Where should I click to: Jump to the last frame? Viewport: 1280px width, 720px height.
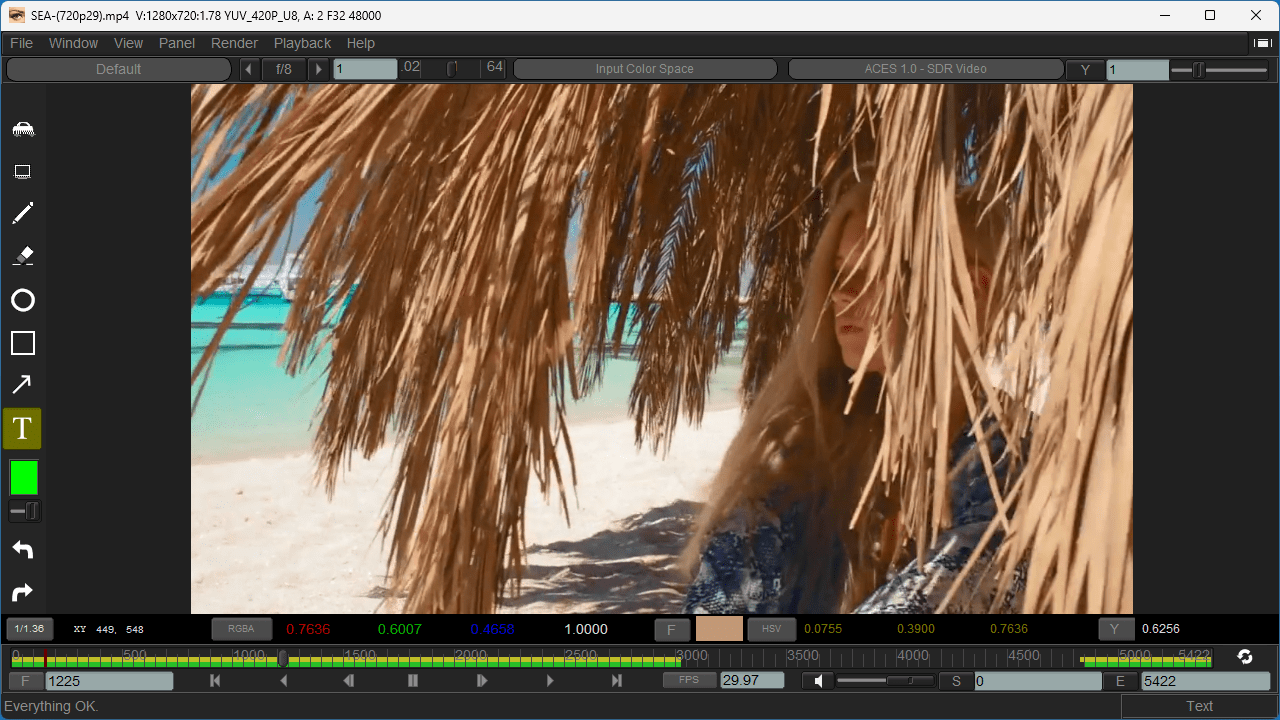(617, 681)
